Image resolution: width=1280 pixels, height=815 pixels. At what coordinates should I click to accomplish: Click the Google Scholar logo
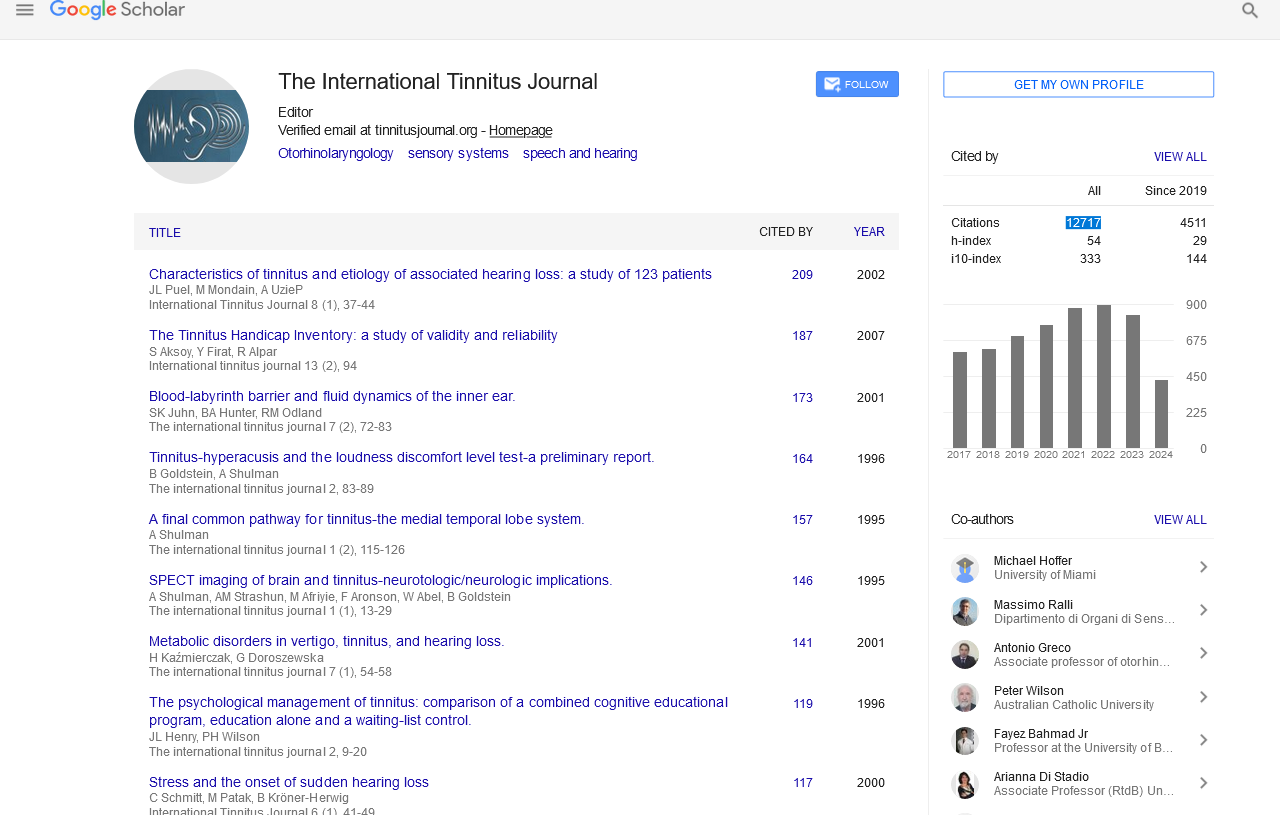(117, 10)
